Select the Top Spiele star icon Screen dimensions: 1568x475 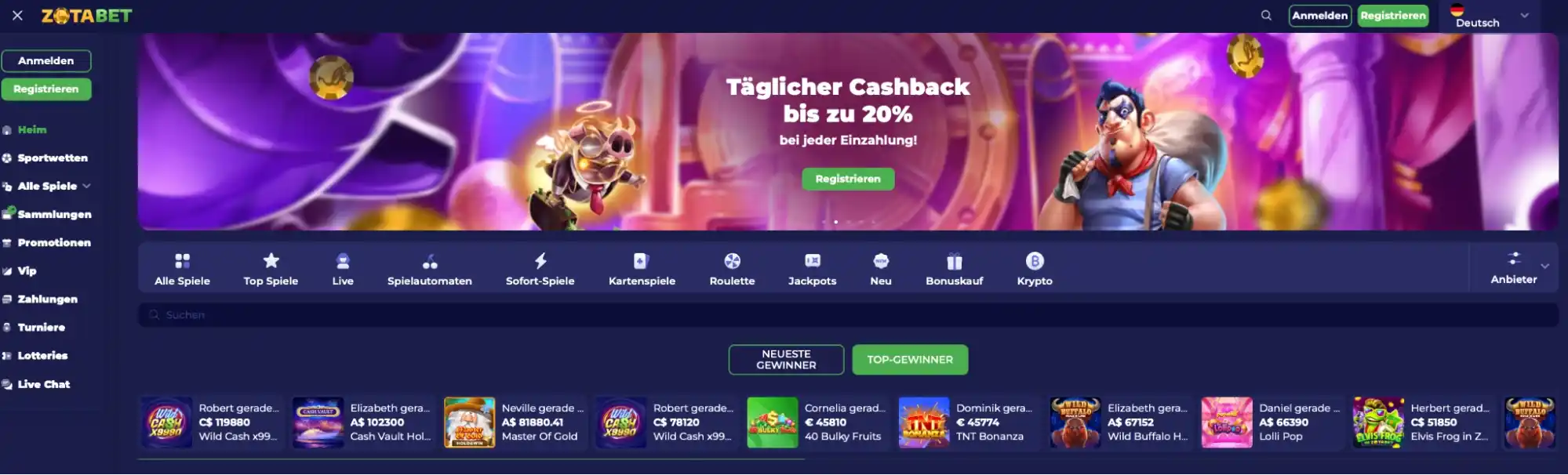[x=271, y=260]
